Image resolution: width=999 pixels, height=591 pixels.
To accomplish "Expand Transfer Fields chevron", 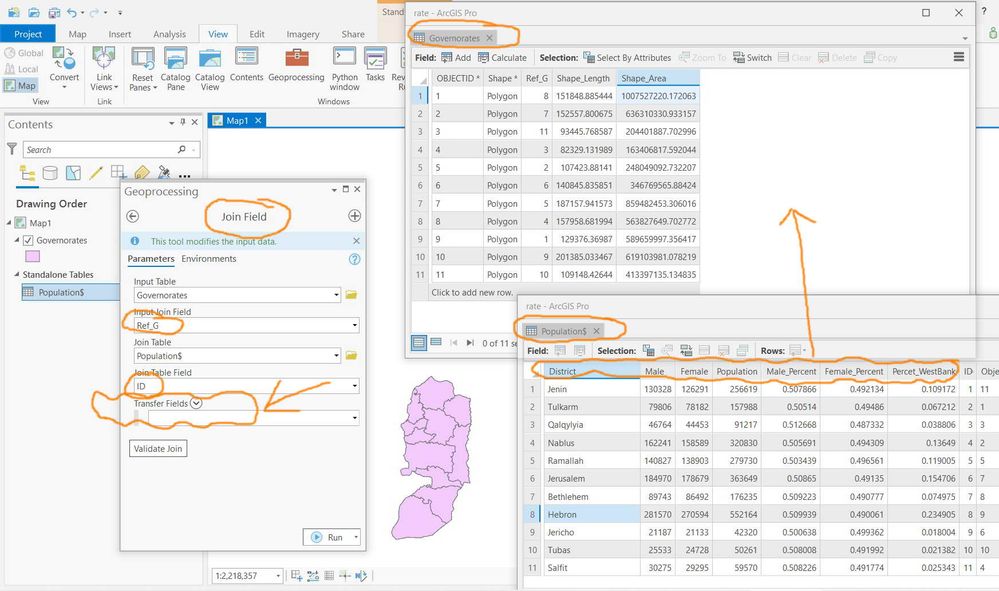I will pos(196,403).
